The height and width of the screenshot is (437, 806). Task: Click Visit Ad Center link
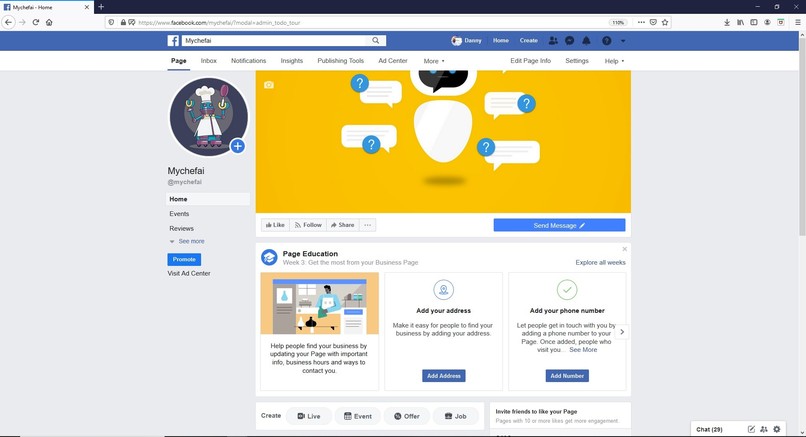tap(189, 274)
